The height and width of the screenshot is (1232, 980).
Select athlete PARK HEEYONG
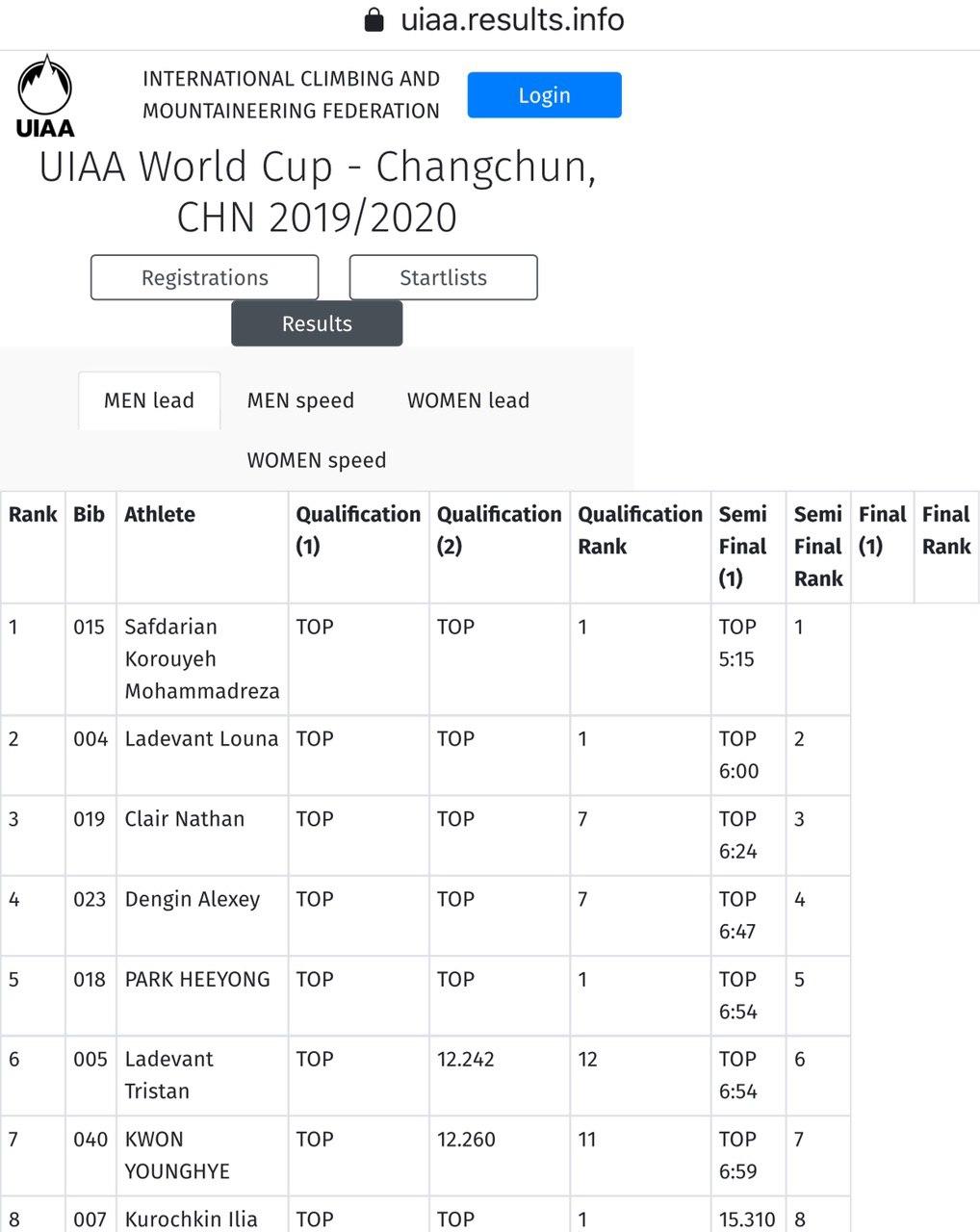[197, 979]
